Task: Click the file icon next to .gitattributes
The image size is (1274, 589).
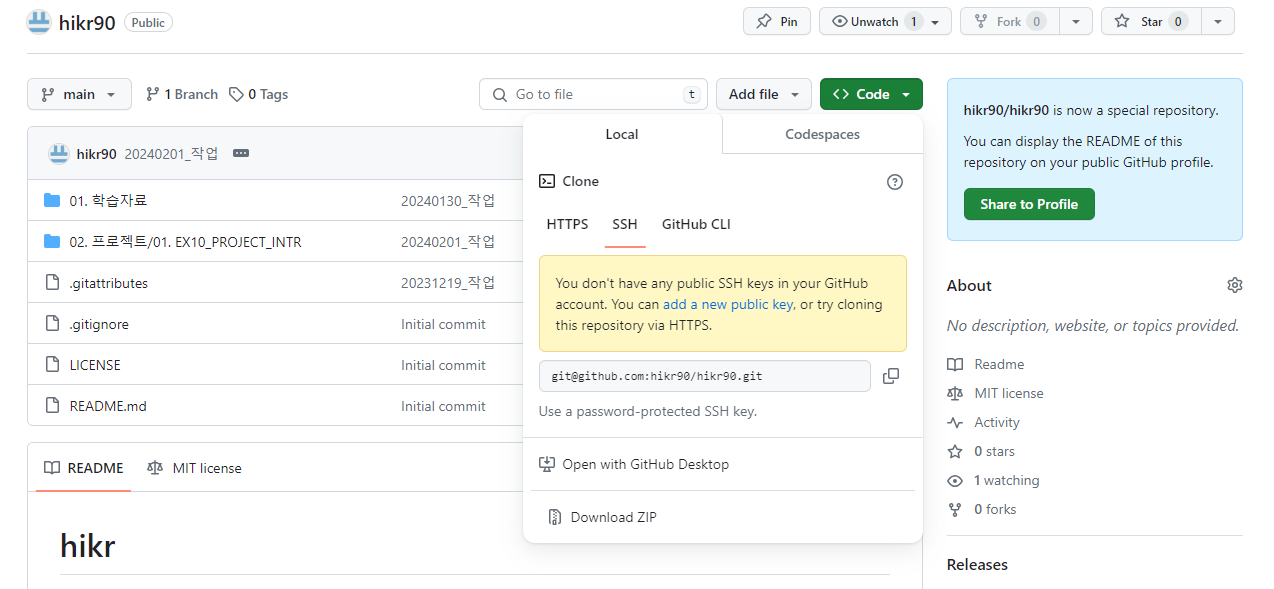Action: (x=52, y=283)
